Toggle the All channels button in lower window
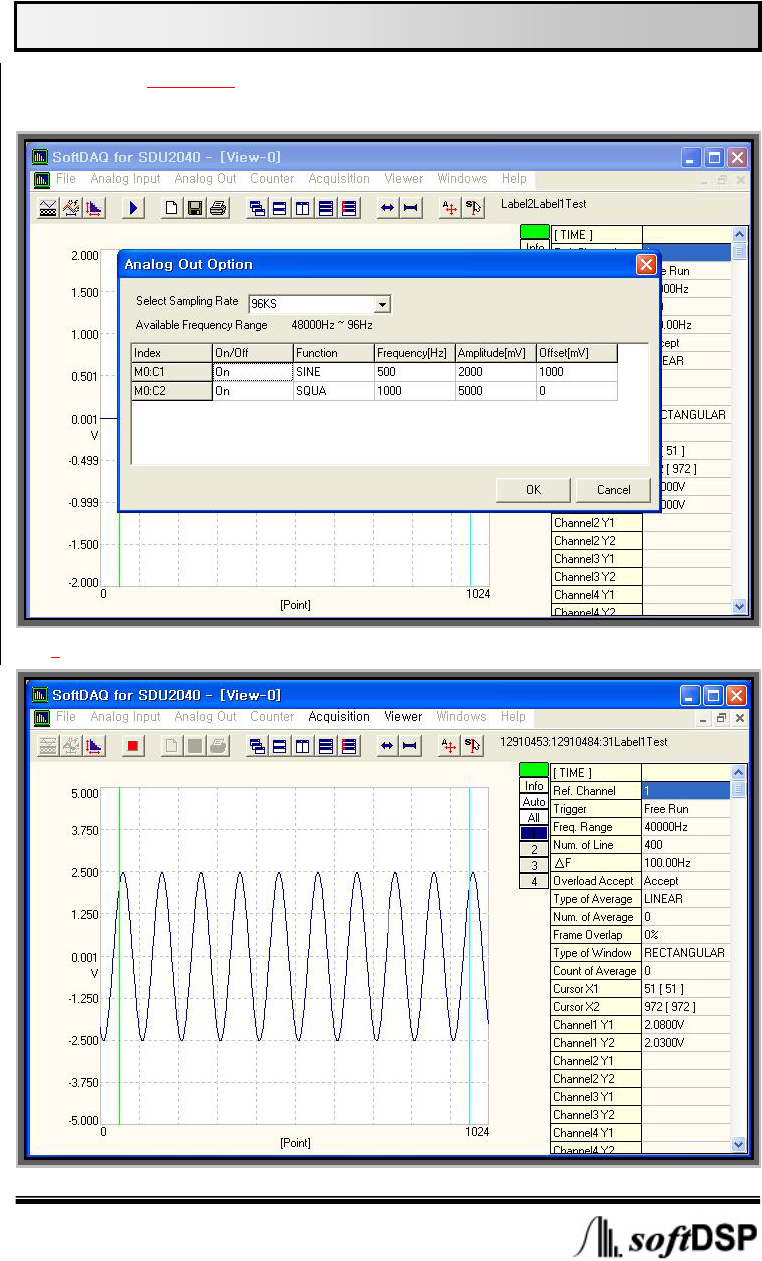762x1261 pixels. coord(534,818)
